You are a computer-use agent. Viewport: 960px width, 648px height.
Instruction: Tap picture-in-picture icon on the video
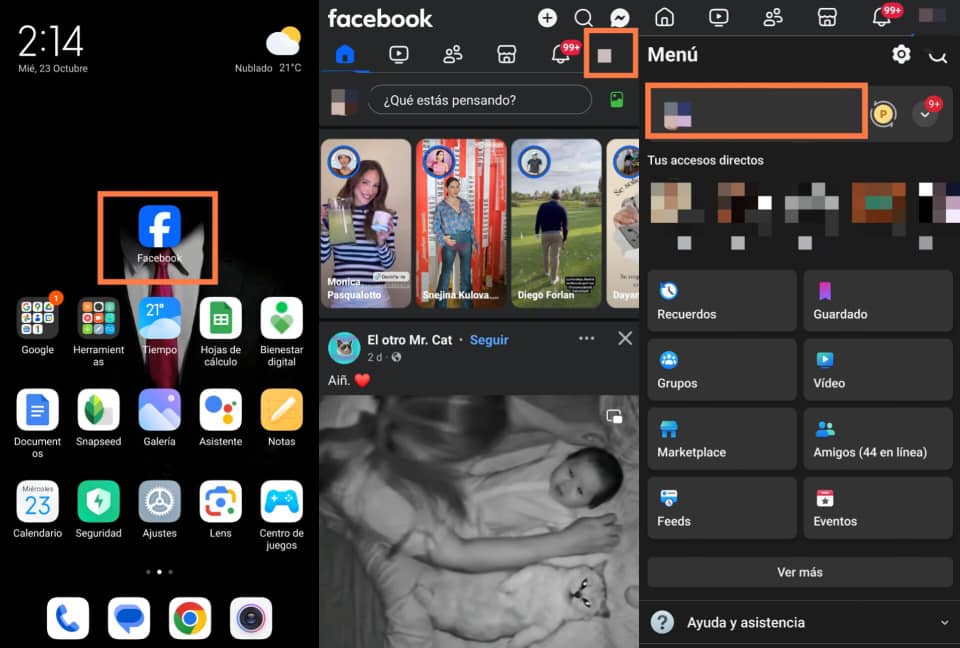(614, 416)
